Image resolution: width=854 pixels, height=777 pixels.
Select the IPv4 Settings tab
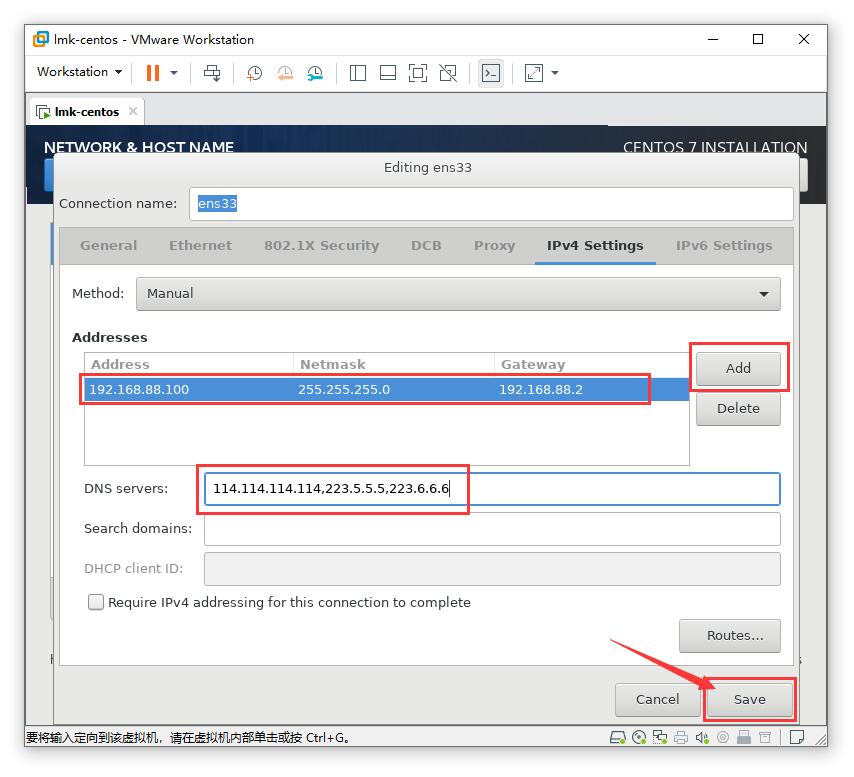pos(595,246)
